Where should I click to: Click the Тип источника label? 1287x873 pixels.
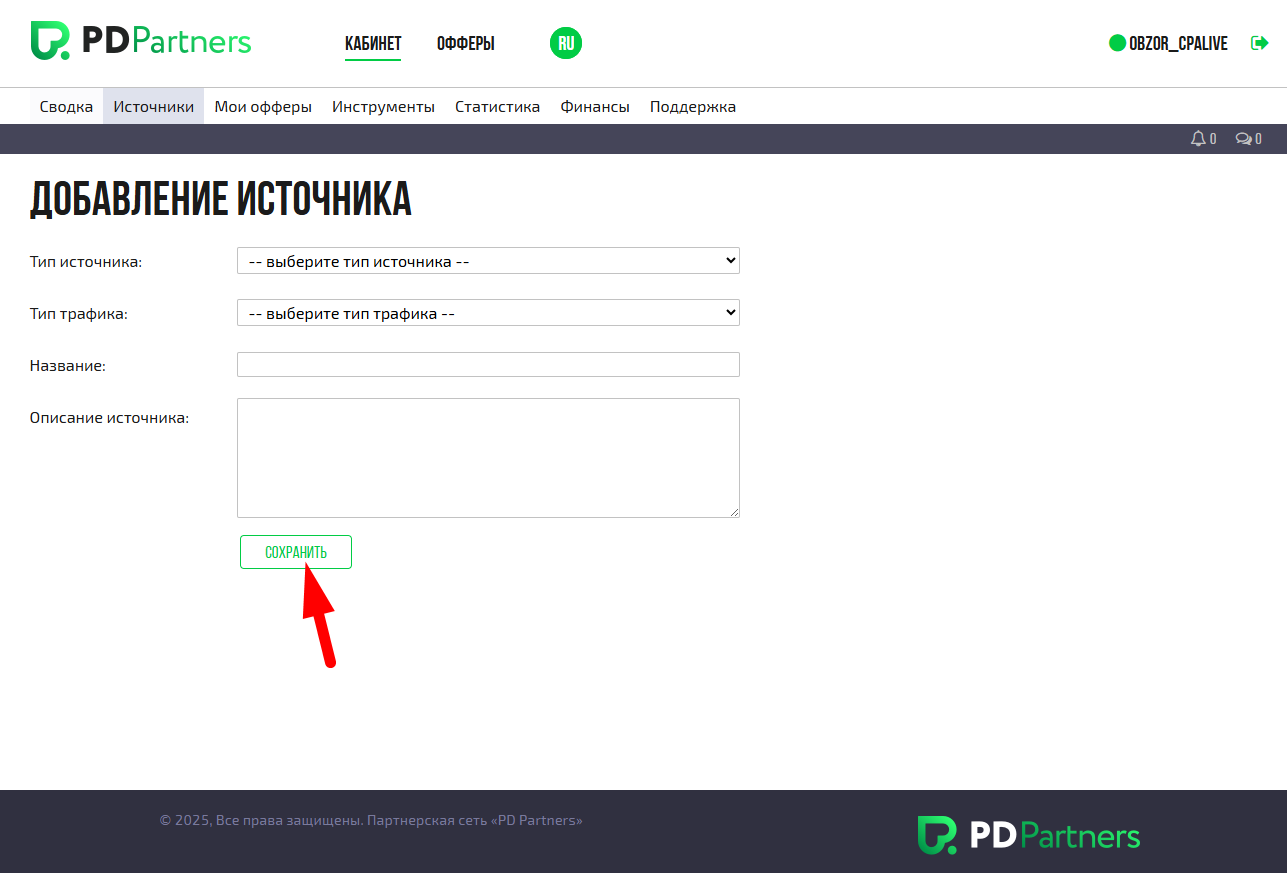click(86, 261)
